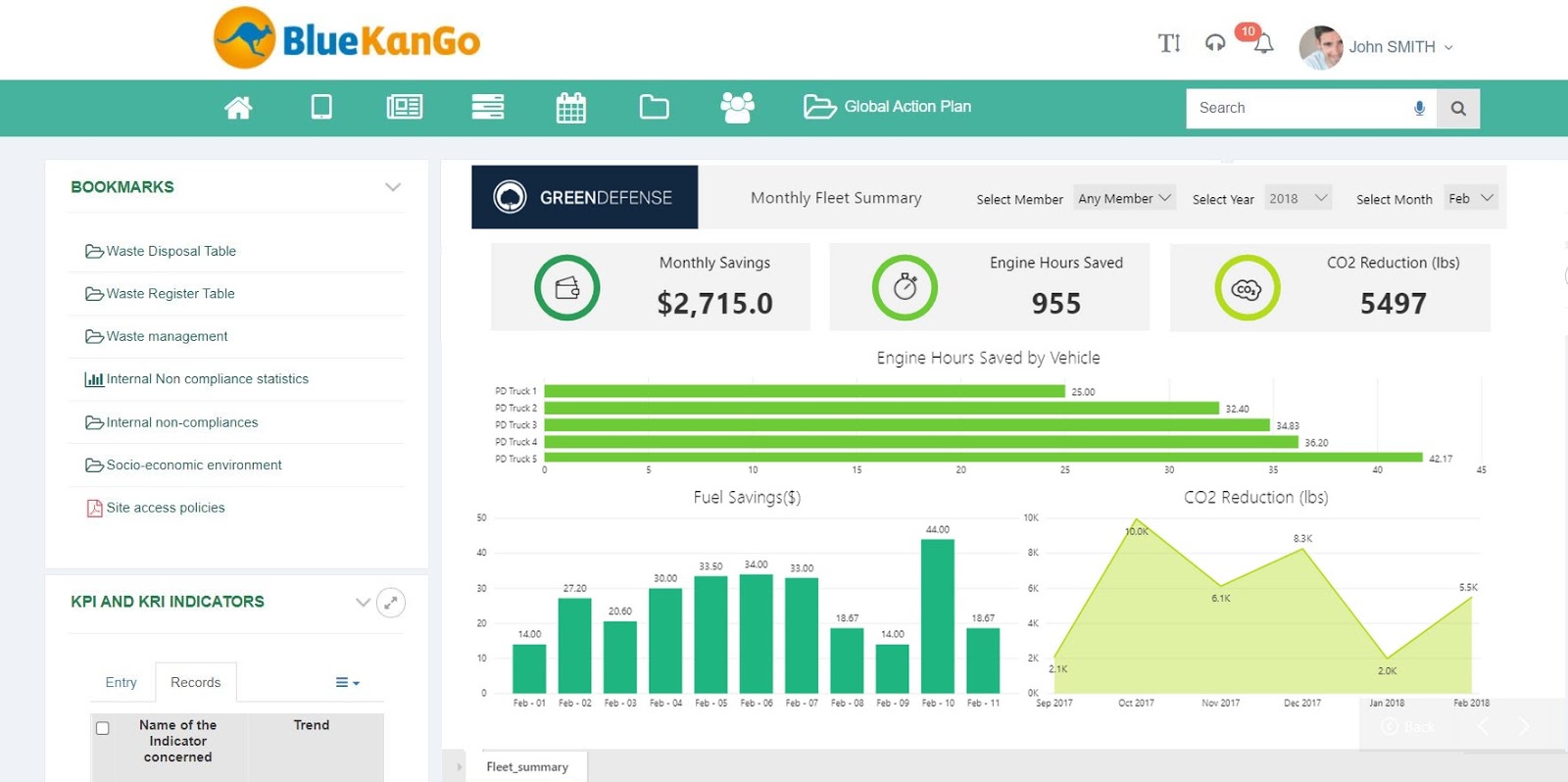Screen dimensions: 1568x782
Task: Open Waste Disposal Table bookmark
Action: tap(171, 251)
